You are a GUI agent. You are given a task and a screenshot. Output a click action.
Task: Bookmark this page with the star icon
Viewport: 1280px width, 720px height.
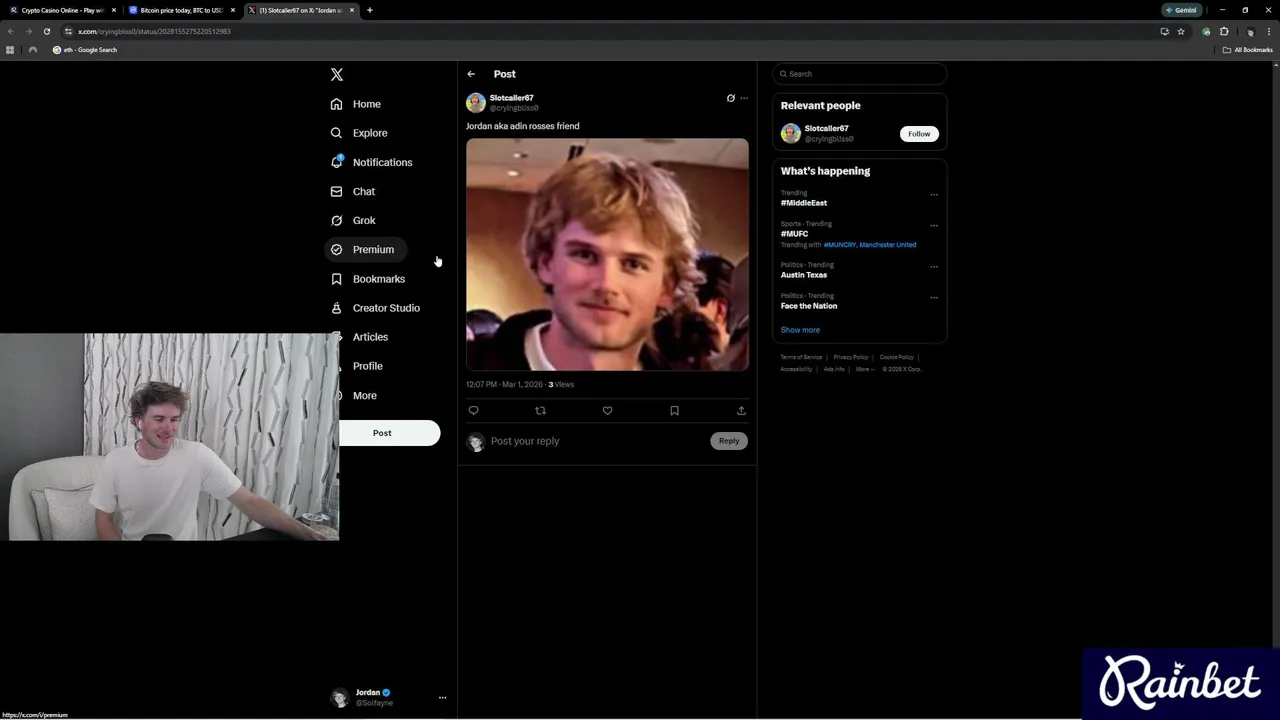(1181, 31)
